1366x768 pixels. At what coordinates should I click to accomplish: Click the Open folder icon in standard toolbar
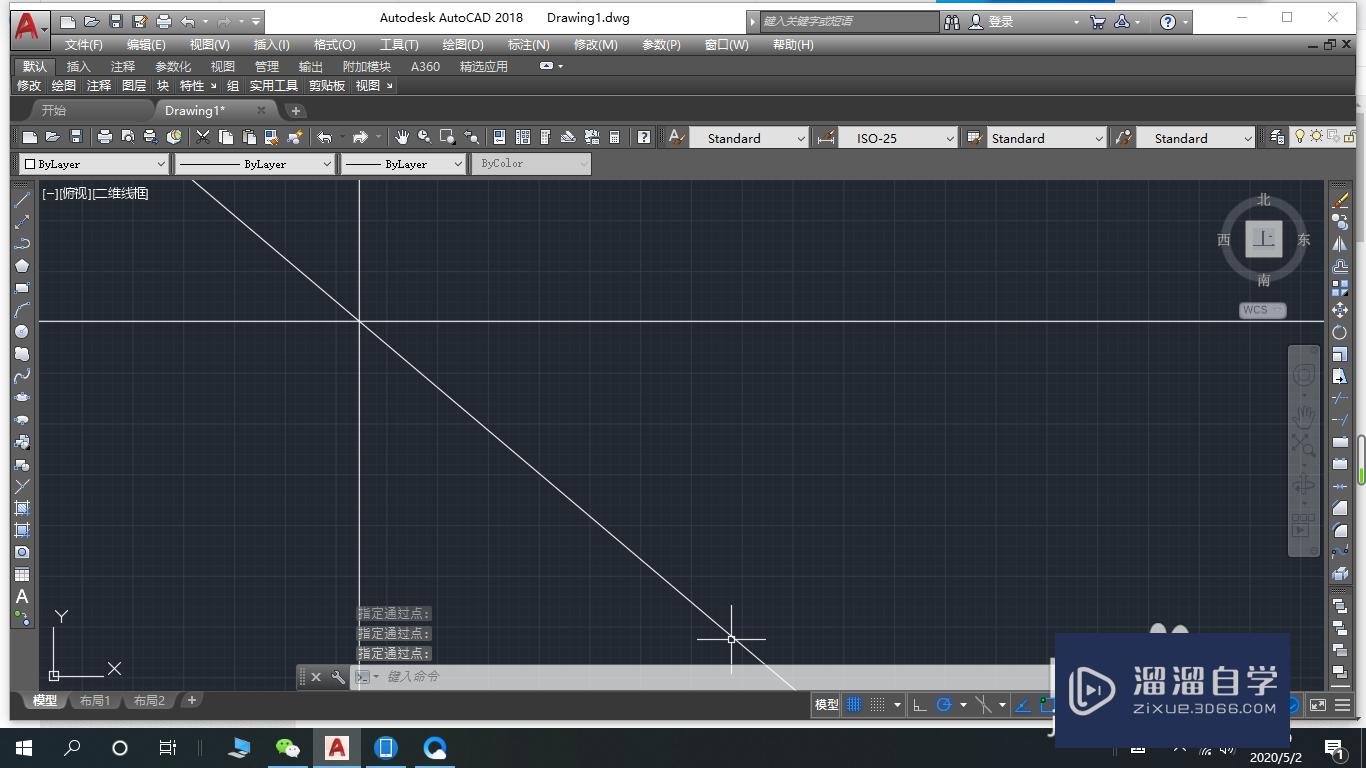point(52,137)
